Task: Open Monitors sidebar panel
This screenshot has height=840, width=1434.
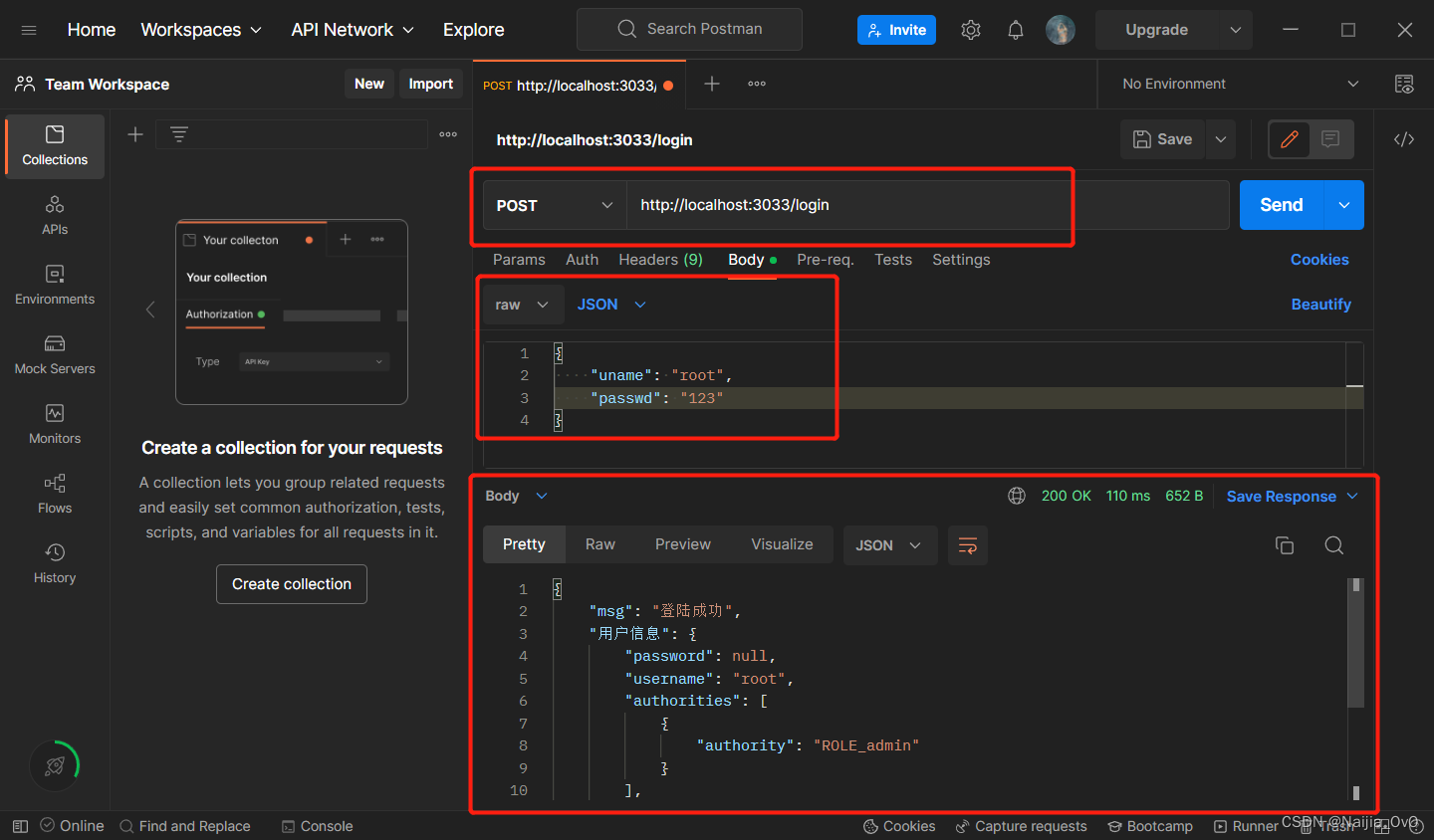Action: pyautogui.click(x=55, y=425)
